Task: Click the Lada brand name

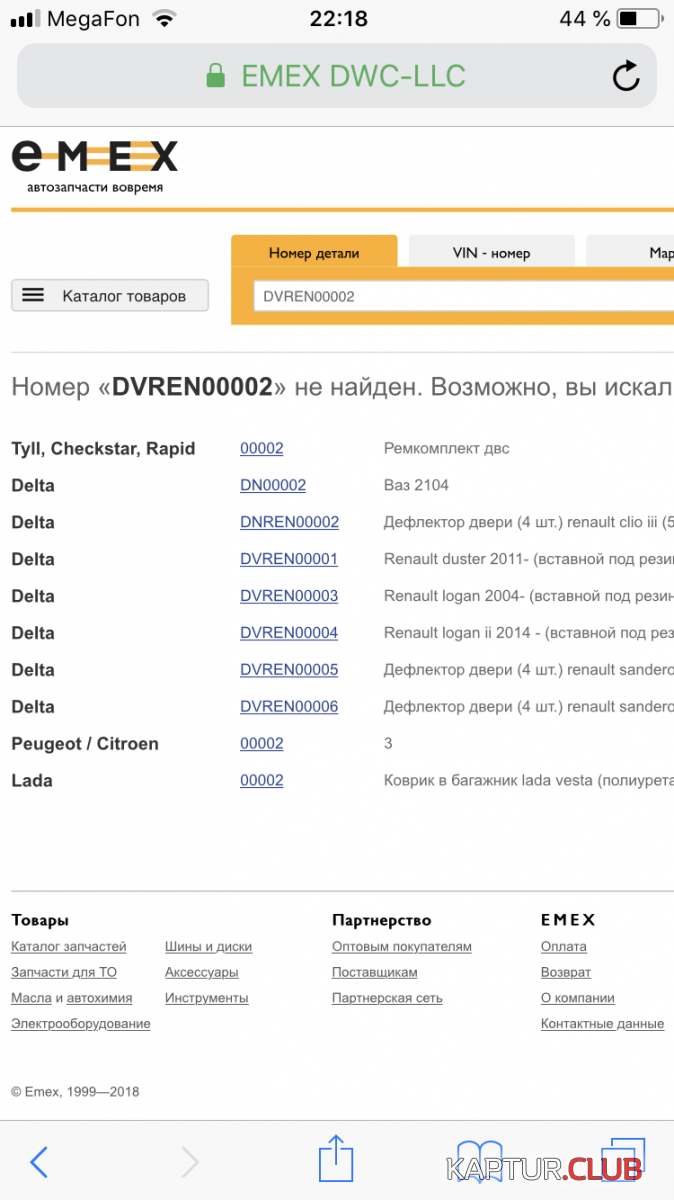Action: (x=32, y=781)
